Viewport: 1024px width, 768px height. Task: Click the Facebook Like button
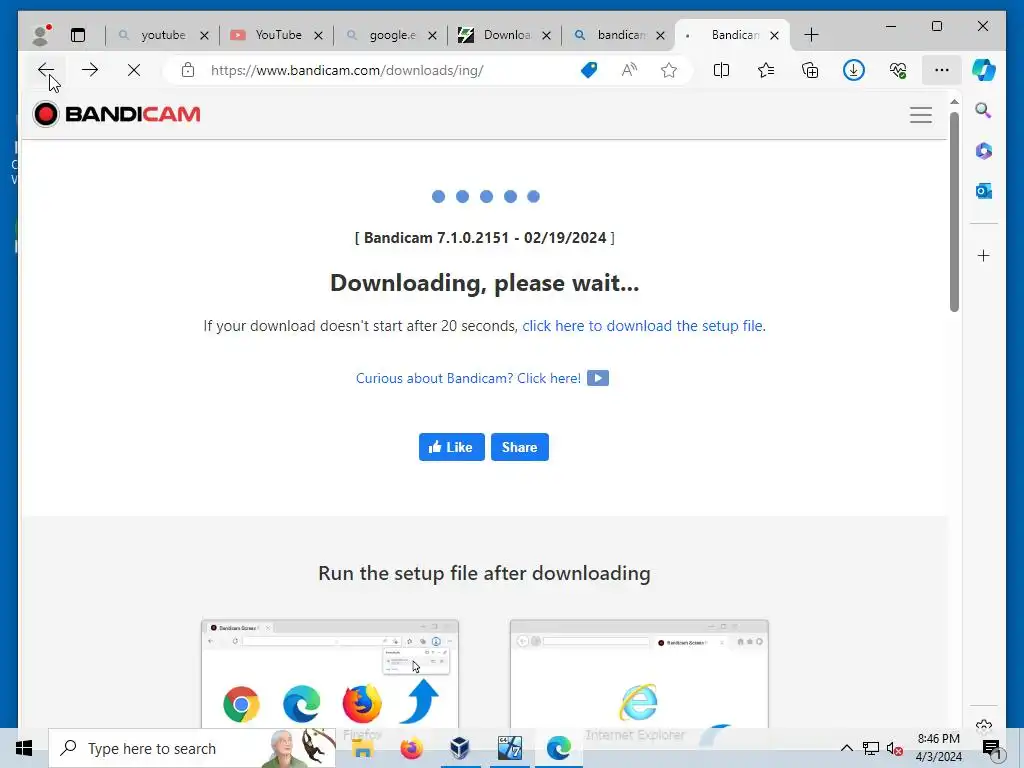coord(451,447)
